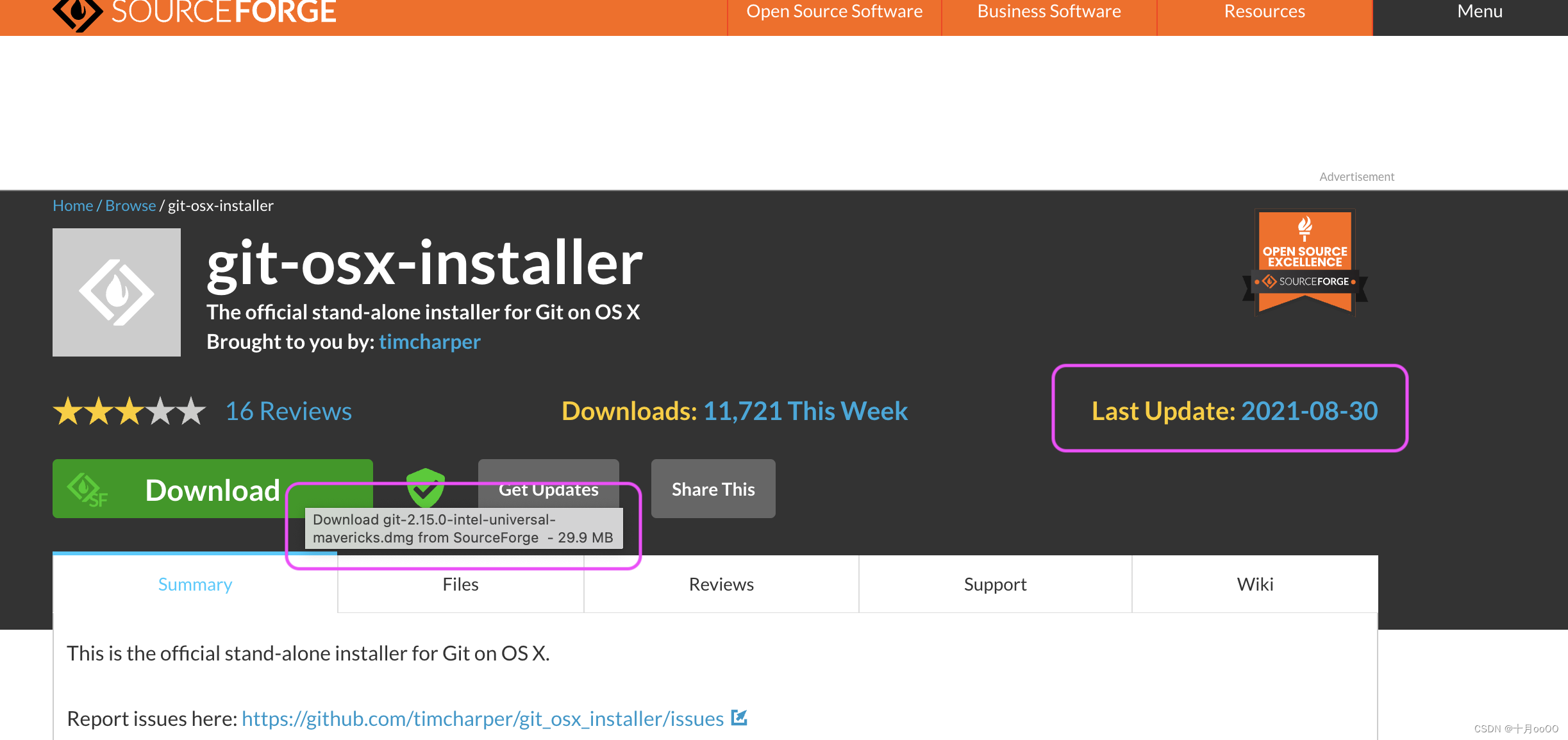Switch to the Reviews tab
This screenshot has width=1568, height=740.
tap(721, 584)
